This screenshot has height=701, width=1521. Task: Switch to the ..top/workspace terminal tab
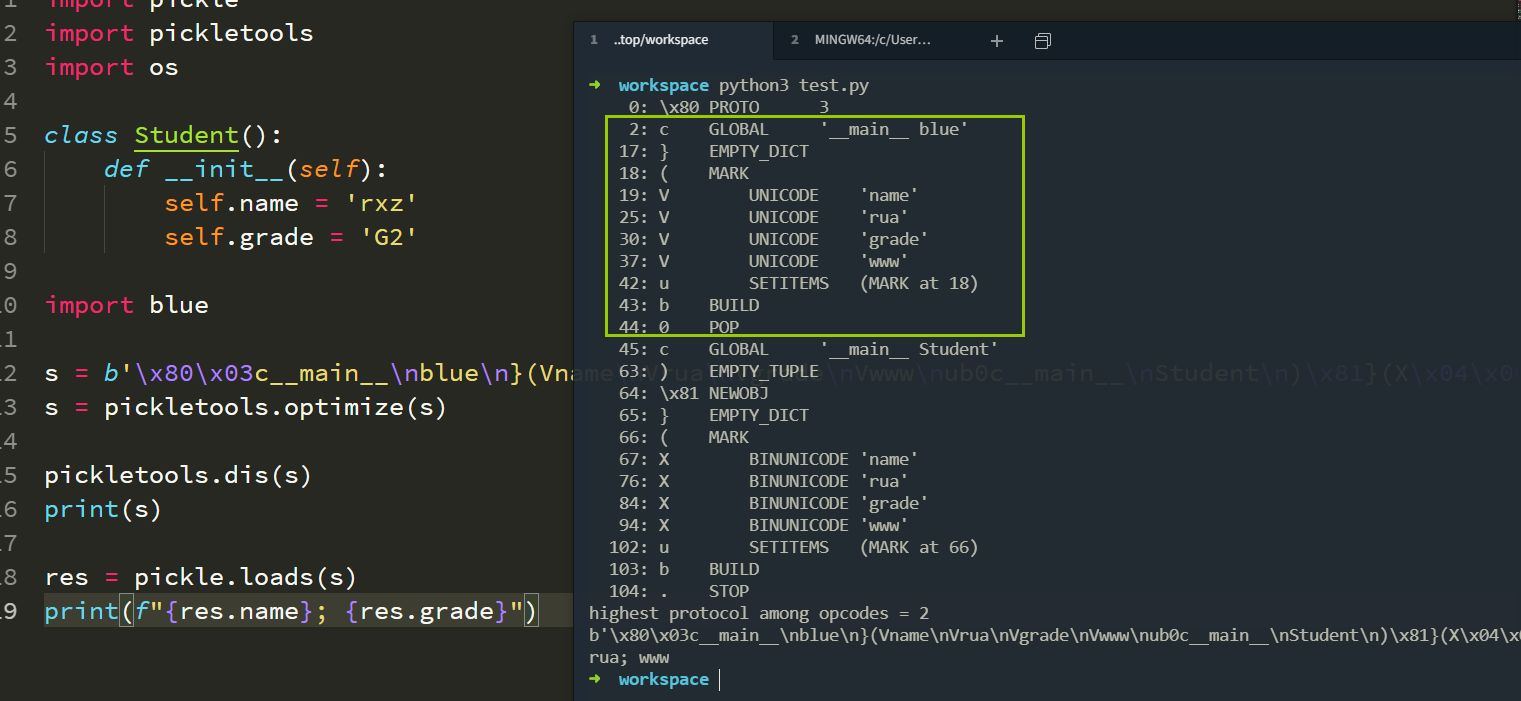coord(660,40)
